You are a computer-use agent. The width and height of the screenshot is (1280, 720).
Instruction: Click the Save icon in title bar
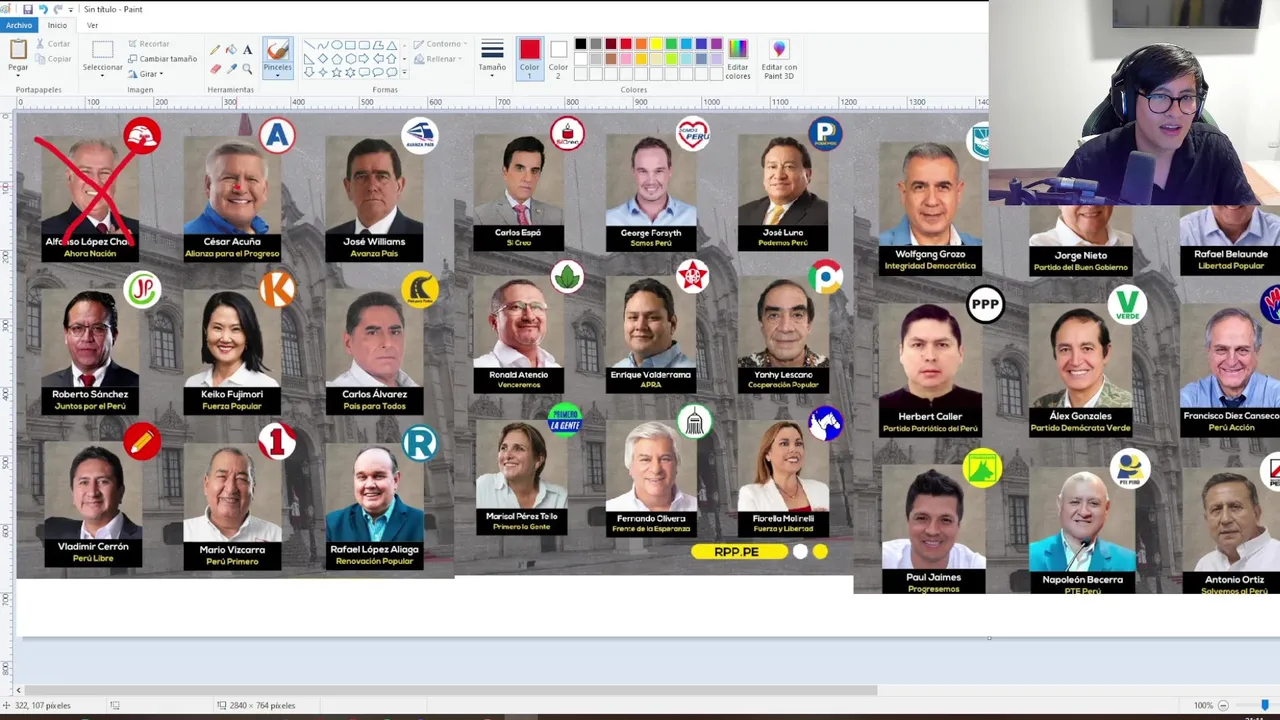[x=27, y=9]
